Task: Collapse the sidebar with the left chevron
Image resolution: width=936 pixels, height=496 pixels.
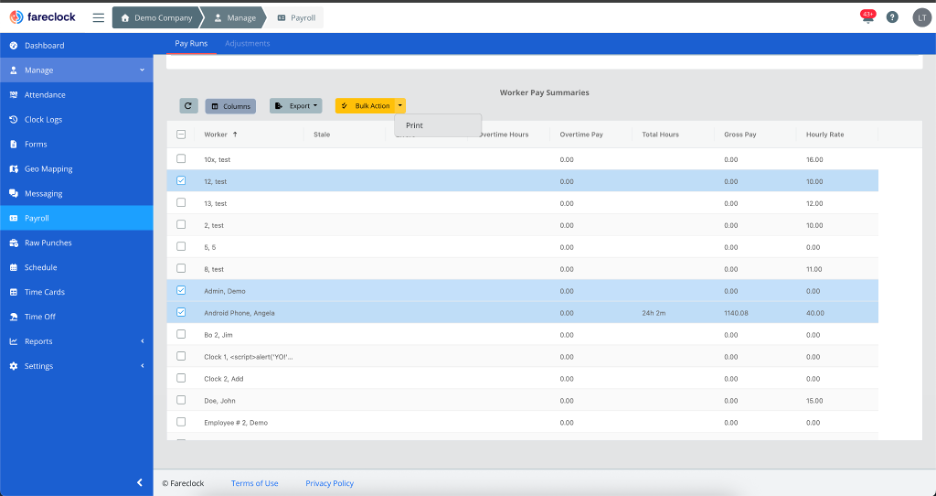Action: coord(140,482)
